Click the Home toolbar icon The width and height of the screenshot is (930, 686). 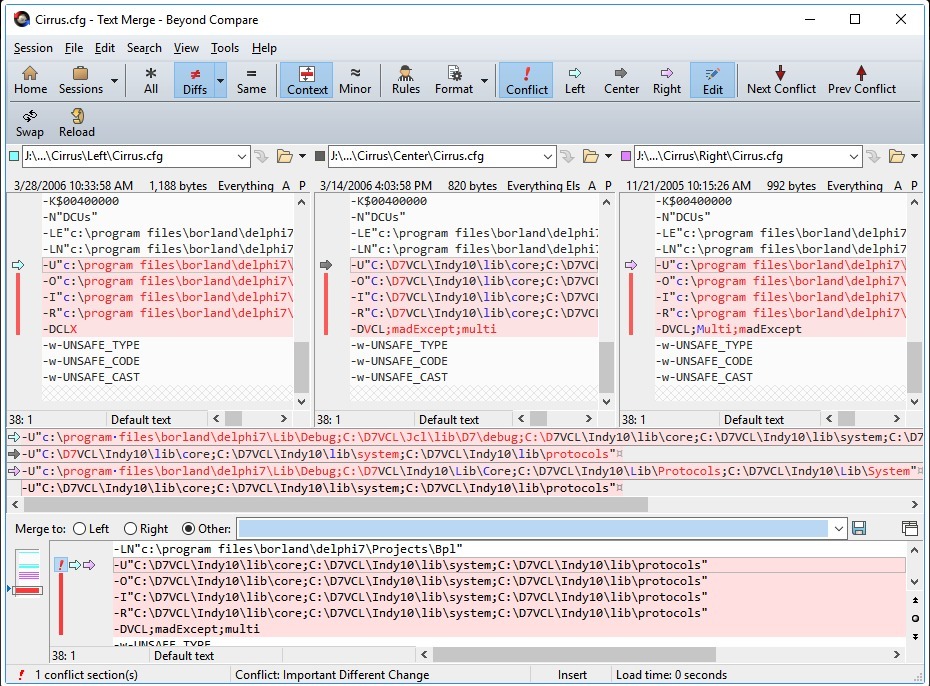pyautogui.click(x=30, y=80)
